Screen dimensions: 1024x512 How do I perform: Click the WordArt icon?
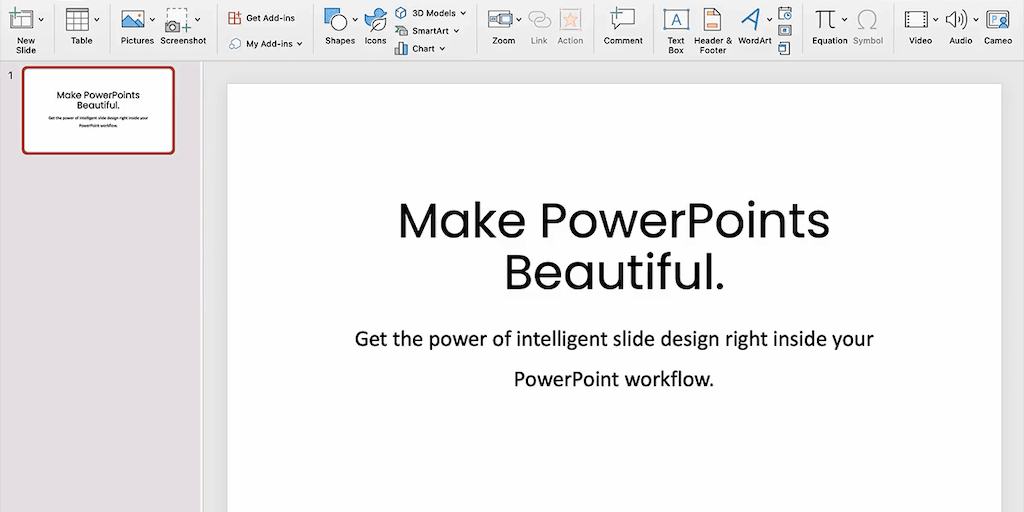[751, 20]
